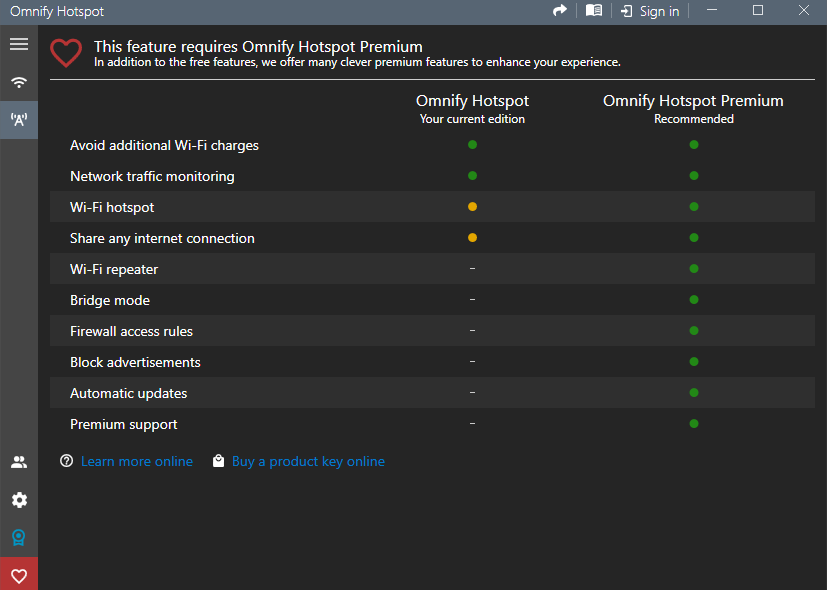Open the license ribbon badge icon
Image resolution: width=827 pixels, height=590 pixels.
click(19, 538)
